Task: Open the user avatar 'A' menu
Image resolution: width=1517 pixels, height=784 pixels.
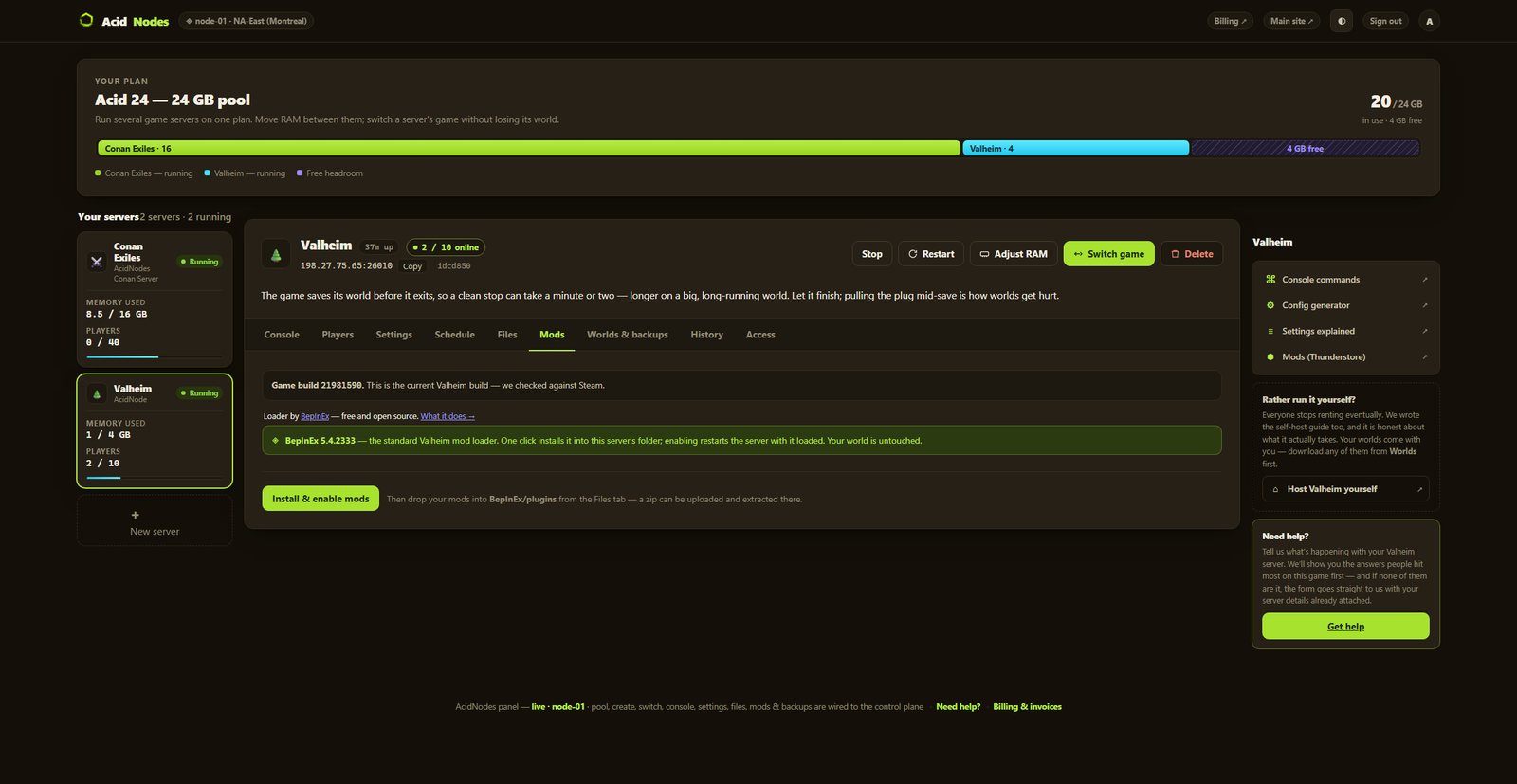Action: (x=1430, y=21)
